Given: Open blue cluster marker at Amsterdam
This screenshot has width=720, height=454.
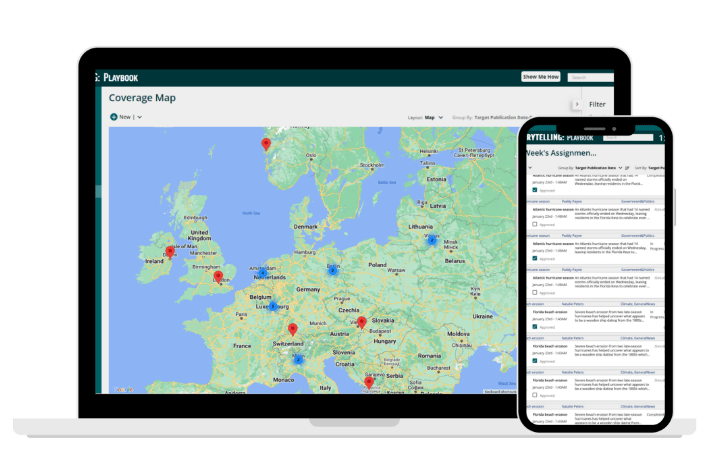Looking at the screenshot, I should (263, 273).
